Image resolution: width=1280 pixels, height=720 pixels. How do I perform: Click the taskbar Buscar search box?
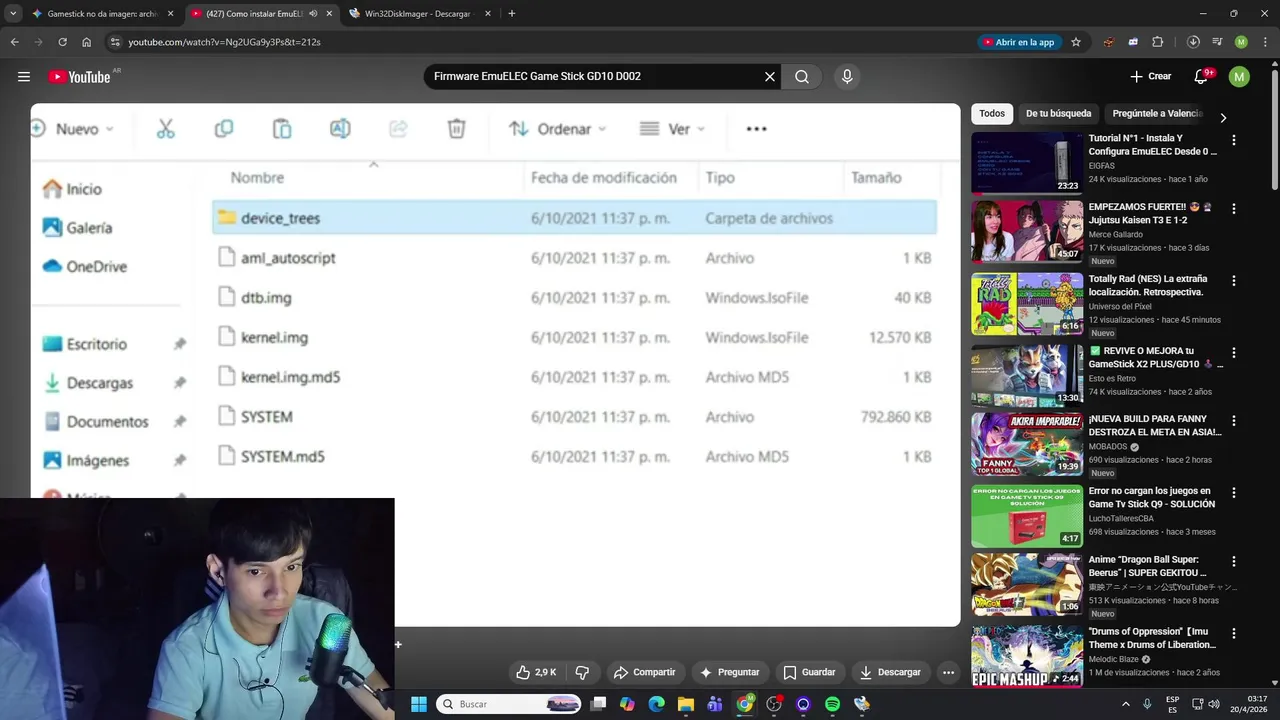tap(510, 704)
